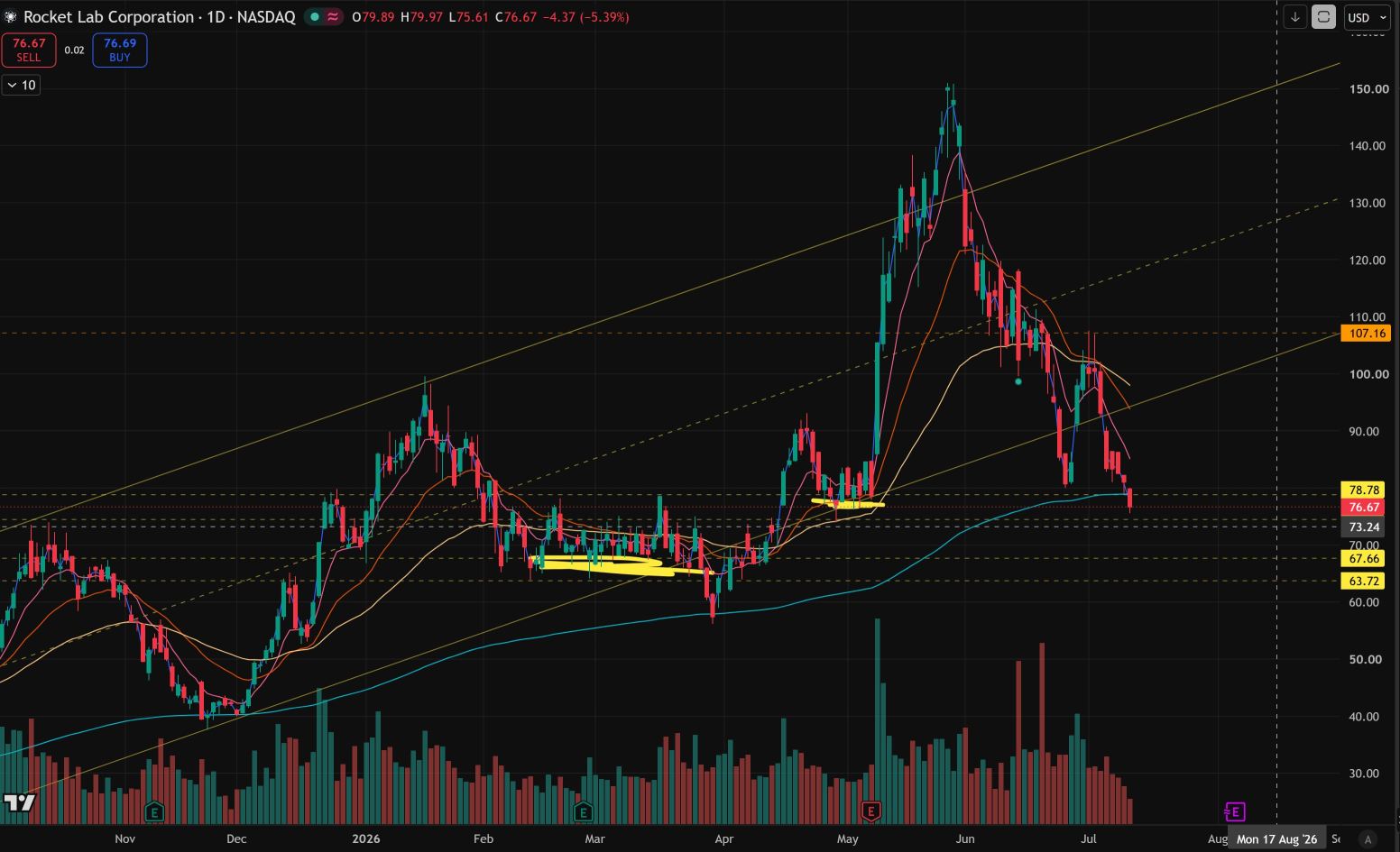Expand the collapsed 10 indicators legend

point(21,85)
